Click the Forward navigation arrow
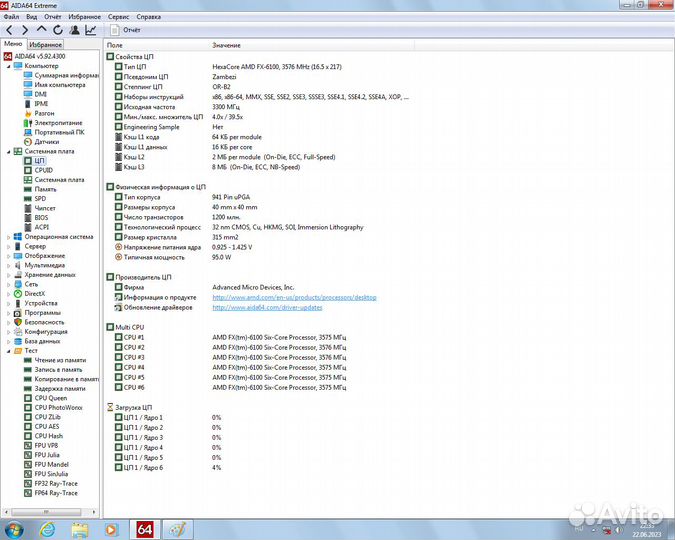 (25, 30)
